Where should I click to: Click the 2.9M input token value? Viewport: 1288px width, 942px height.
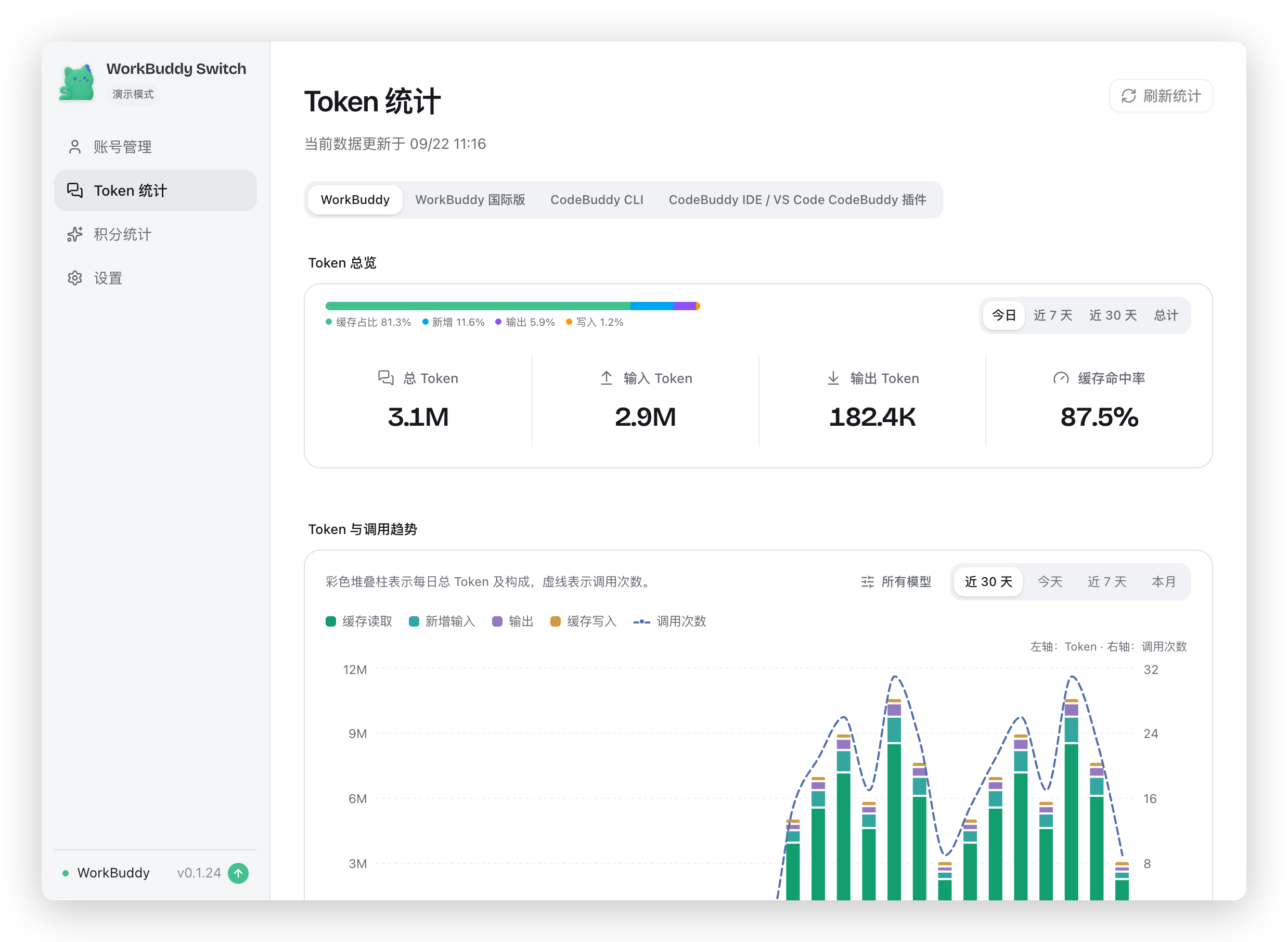[645, 417]
